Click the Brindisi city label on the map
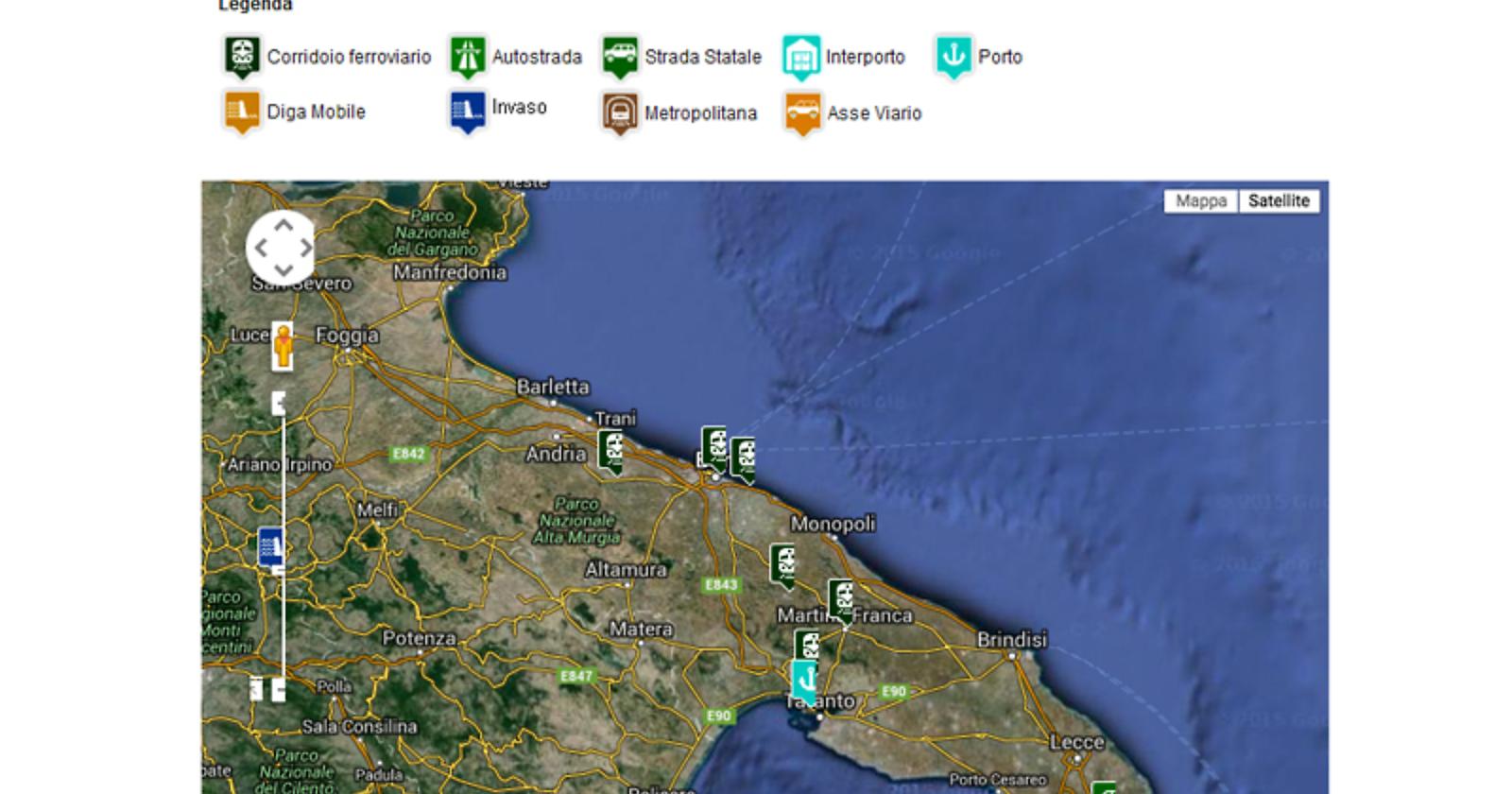1512x794 pixels. (1012, 640)
